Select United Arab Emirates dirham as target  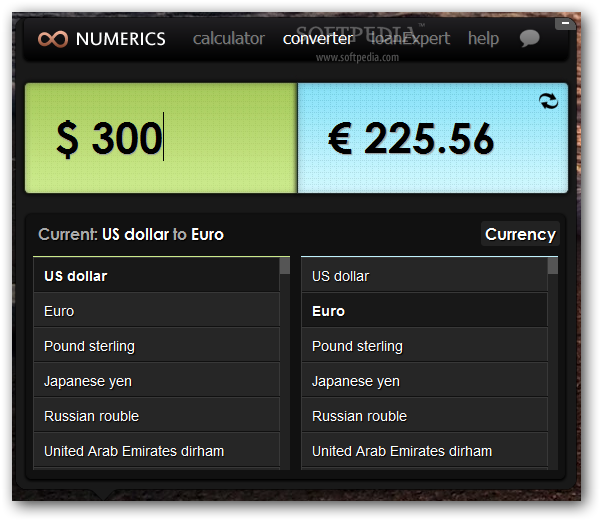pyautogui.click(x=425, y=450)
